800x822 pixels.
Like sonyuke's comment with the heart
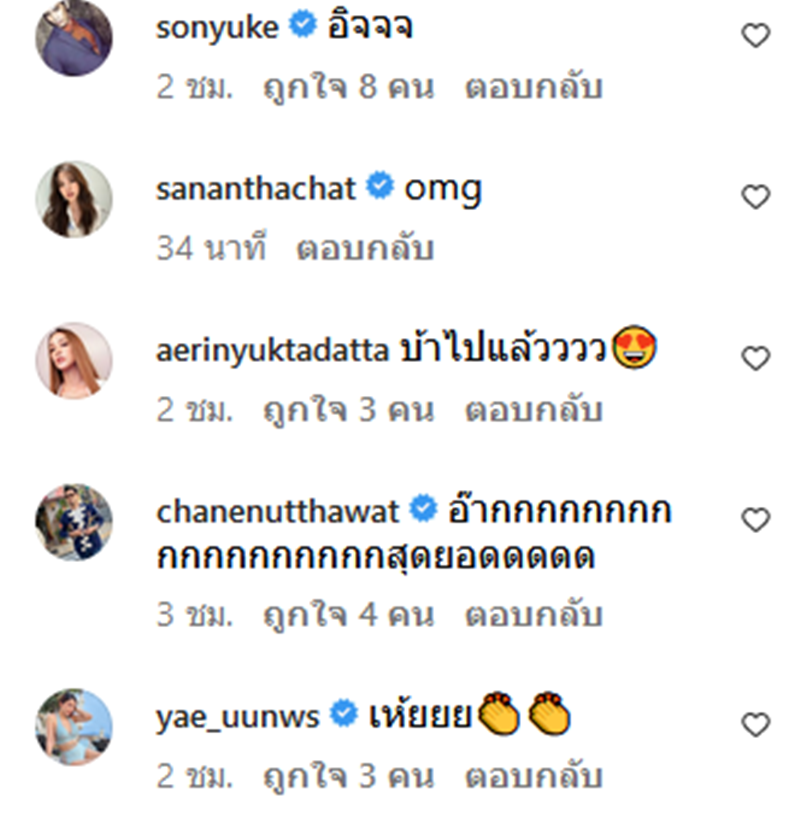[755, 36]
